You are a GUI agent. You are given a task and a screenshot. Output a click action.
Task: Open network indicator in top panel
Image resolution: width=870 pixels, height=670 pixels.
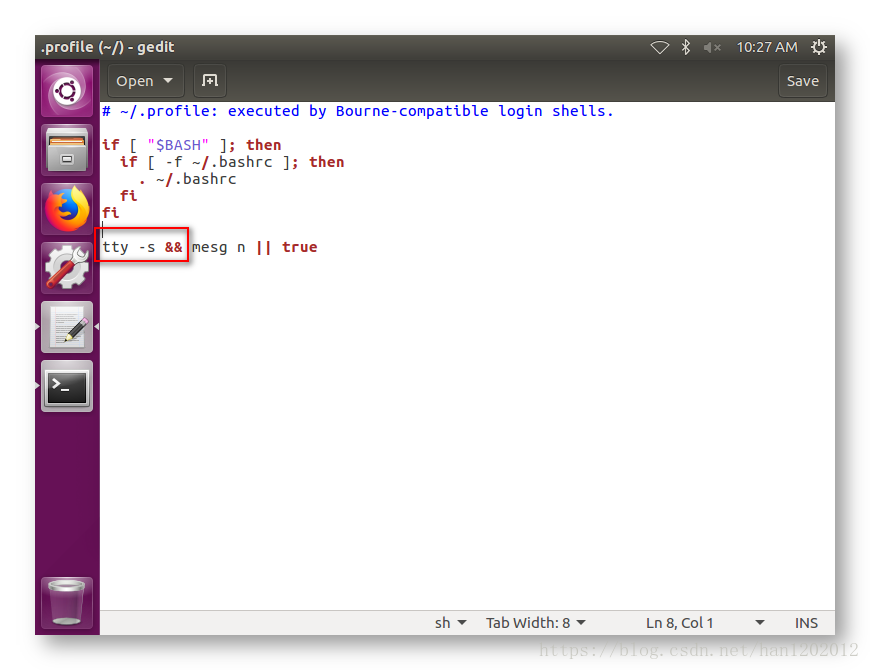click(660, 47)
